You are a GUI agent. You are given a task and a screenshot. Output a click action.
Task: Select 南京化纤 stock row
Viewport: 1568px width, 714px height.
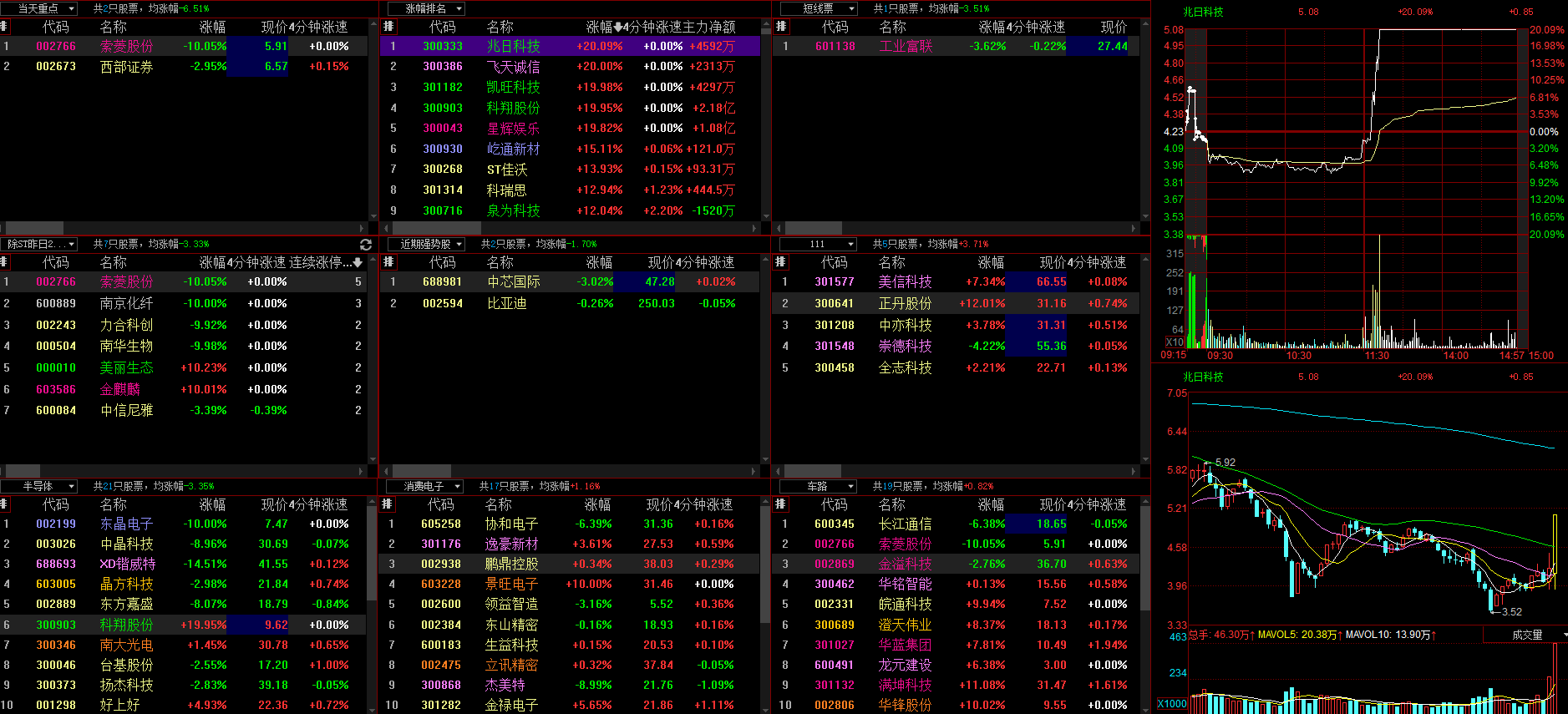tap(184, 304)
